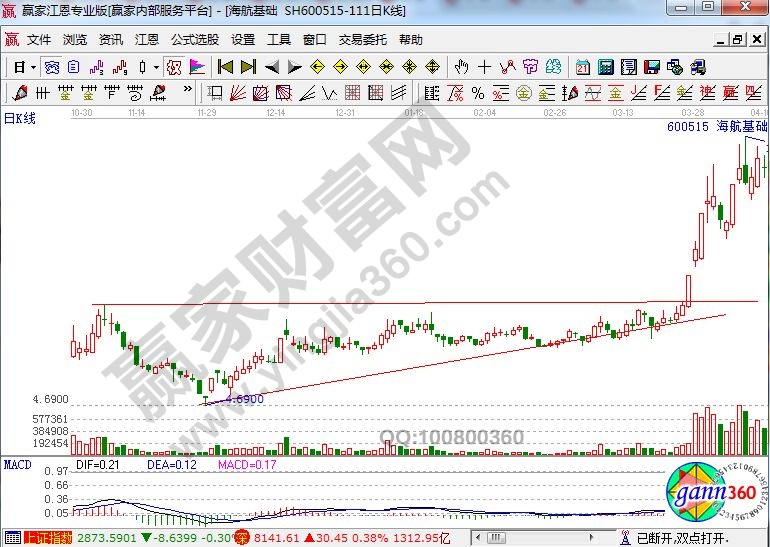Open the 文件 menu
The width and height of the screenshot is (770, 547).
[x=38, y=40]
